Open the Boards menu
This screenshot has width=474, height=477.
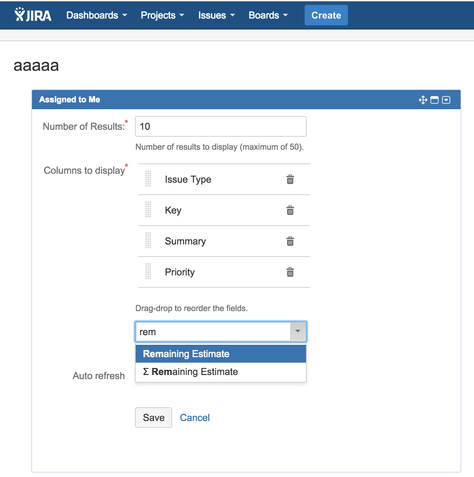pos(268,15)
